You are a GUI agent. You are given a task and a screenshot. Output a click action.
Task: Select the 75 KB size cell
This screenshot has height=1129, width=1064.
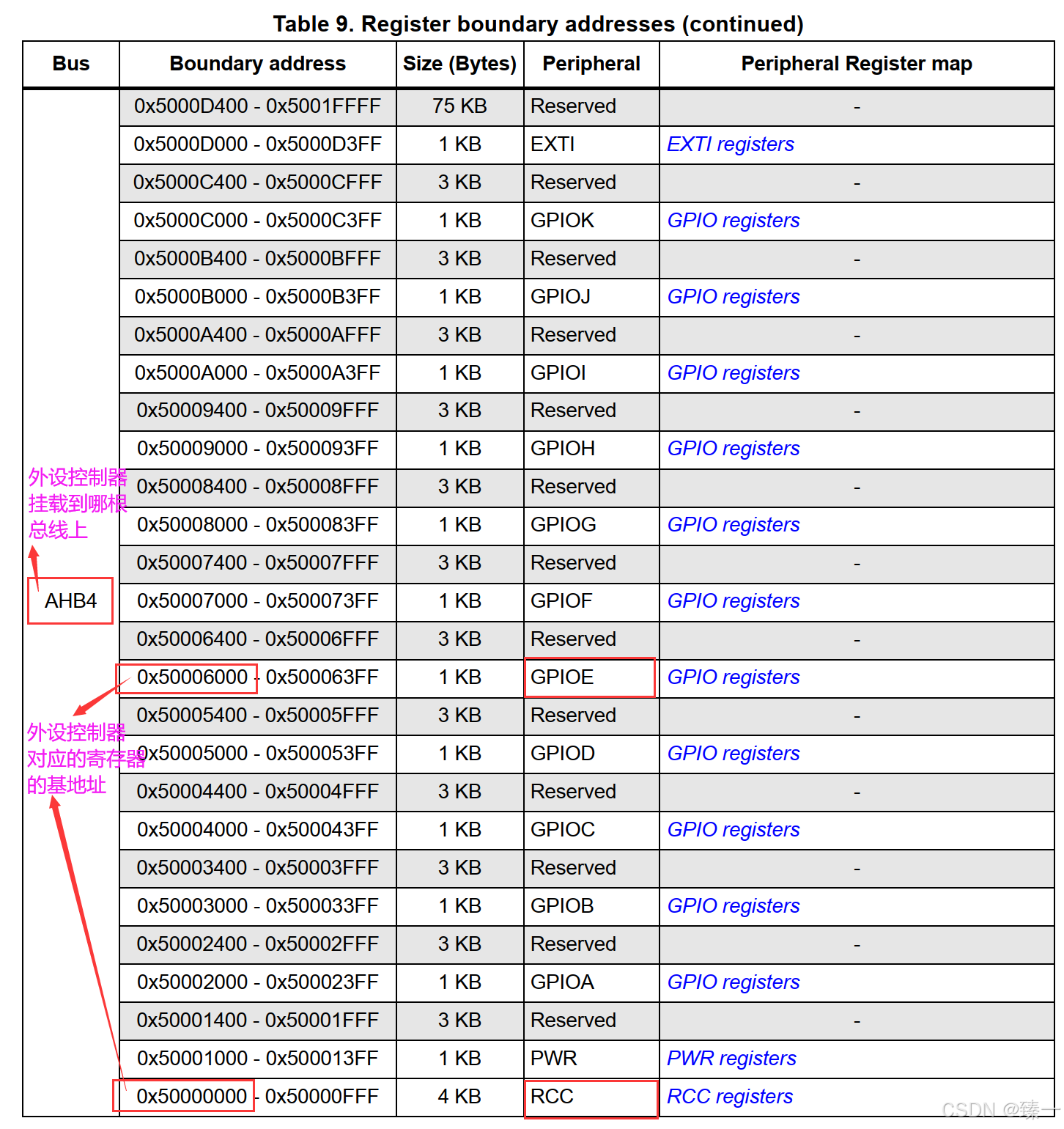tap(459, 106)
